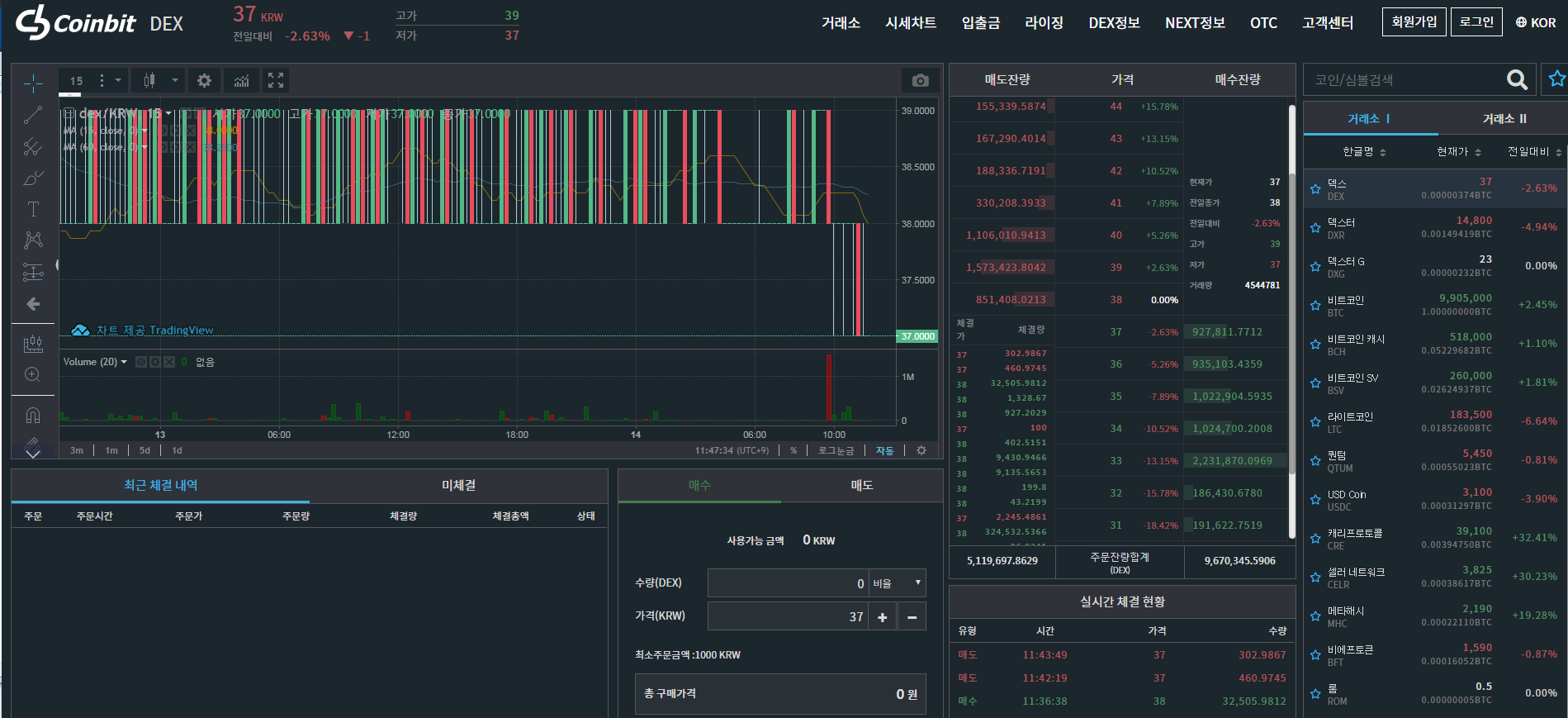Viewport: 1568px width, 718px height.
Task: Click the favorites star next to search
Action: pos(1556,78)
